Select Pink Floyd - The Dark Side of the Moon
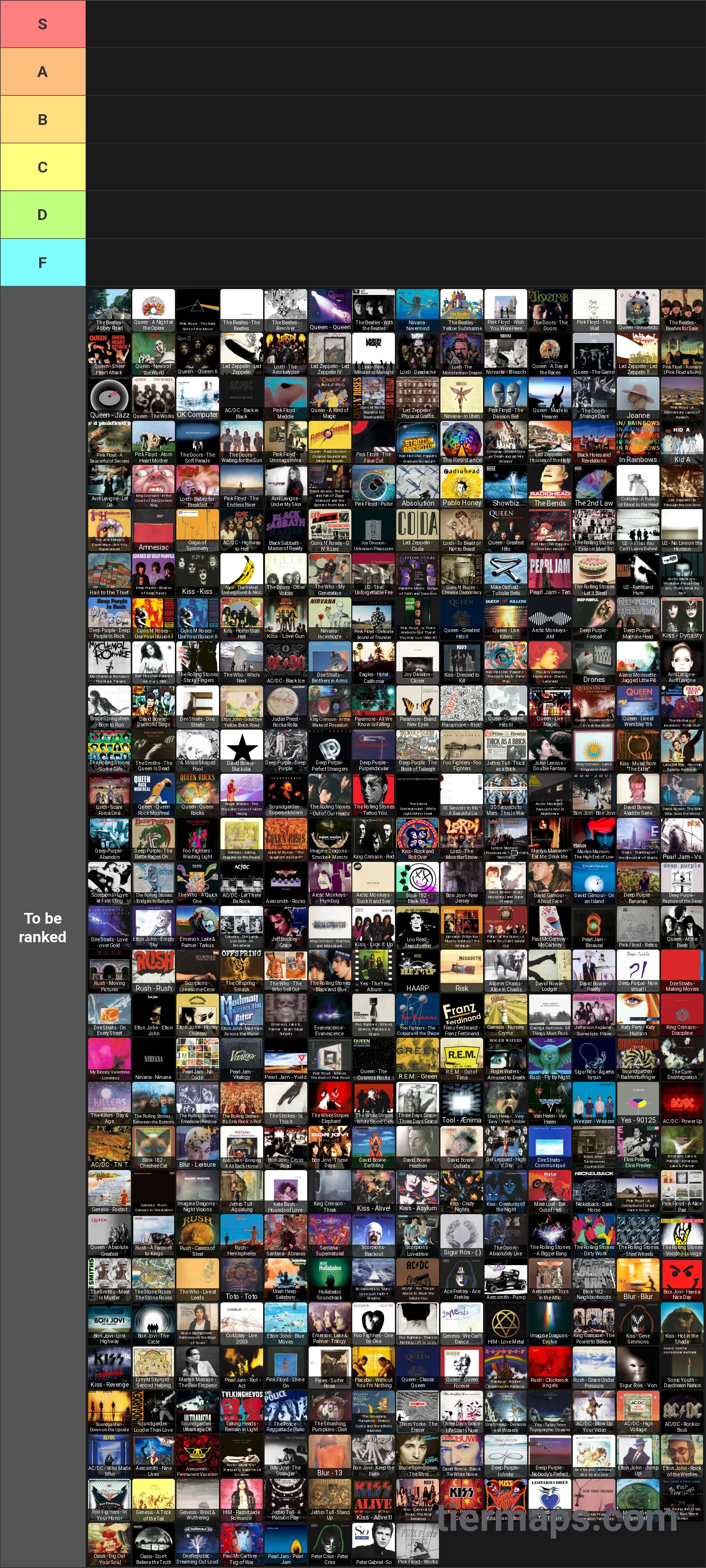706x1568 pixels. tap(197, 311)
